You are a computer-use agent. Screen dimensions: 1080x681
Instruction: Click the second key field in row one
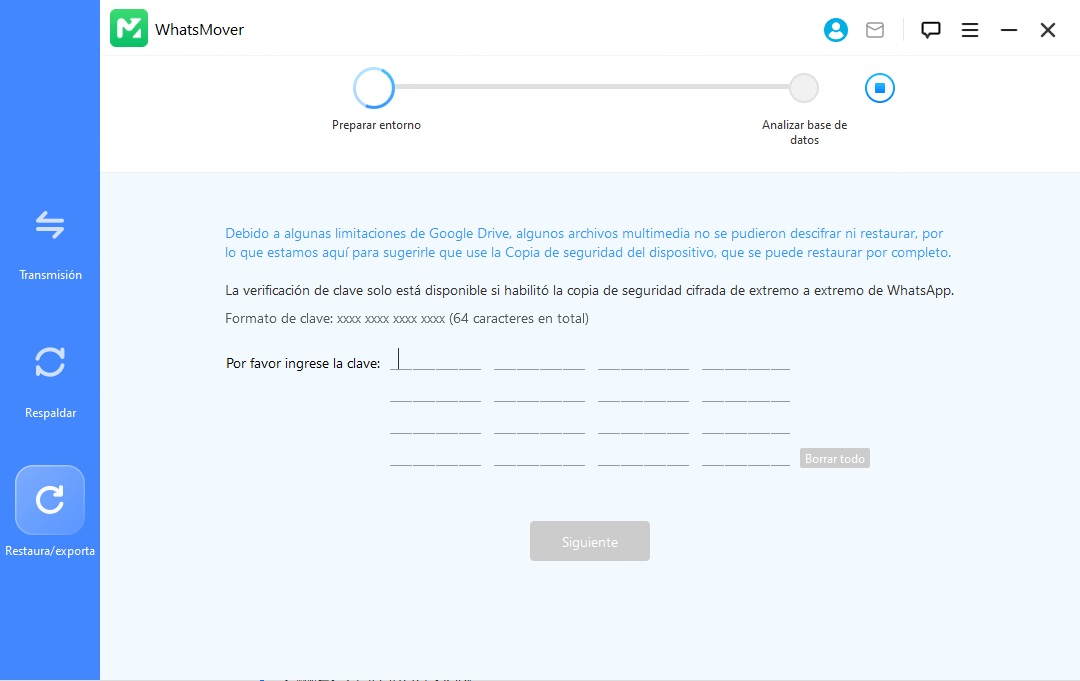(x=539, y=360)
